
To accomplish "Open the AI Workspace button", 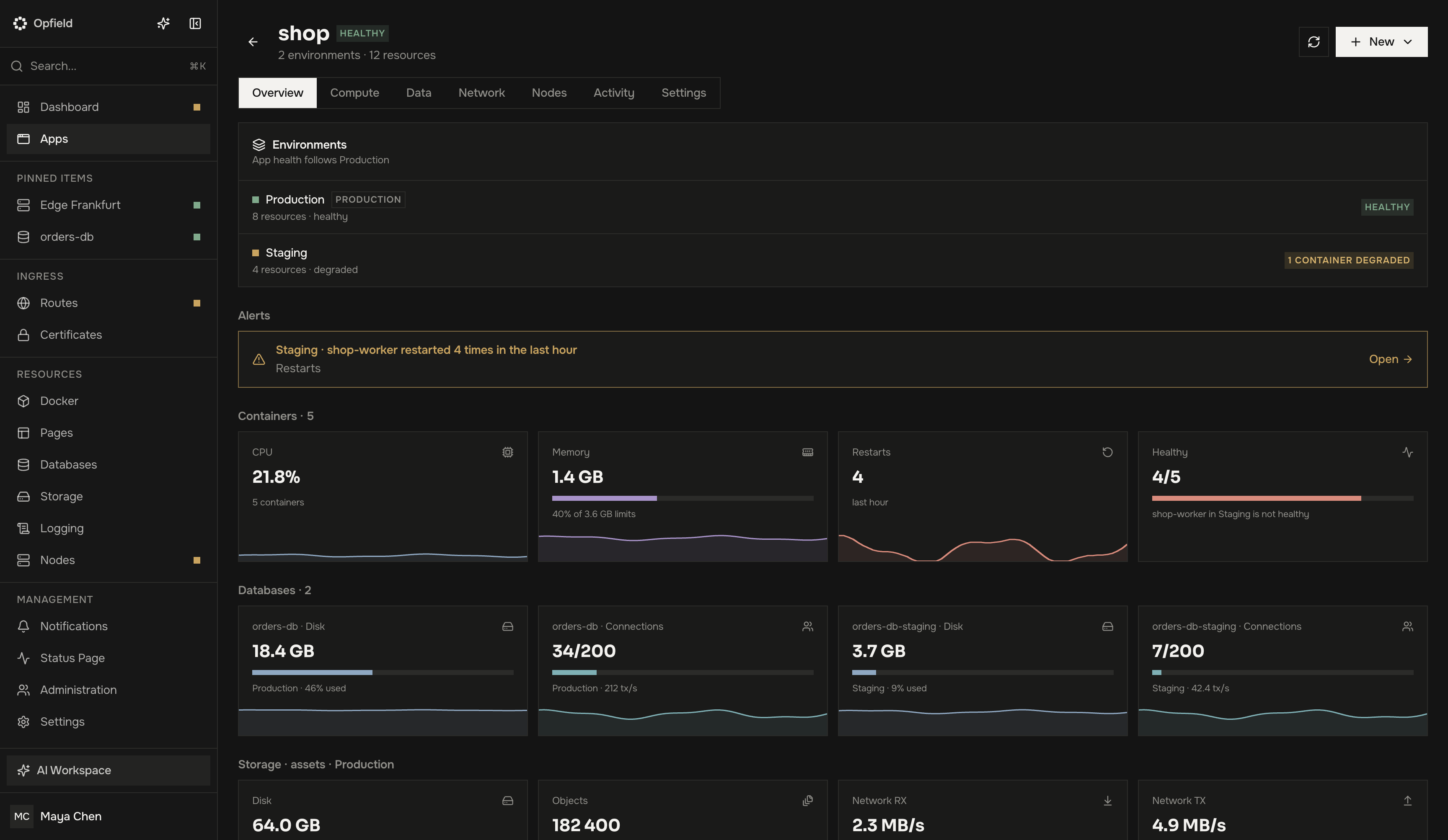I will [x=109, y=770].
